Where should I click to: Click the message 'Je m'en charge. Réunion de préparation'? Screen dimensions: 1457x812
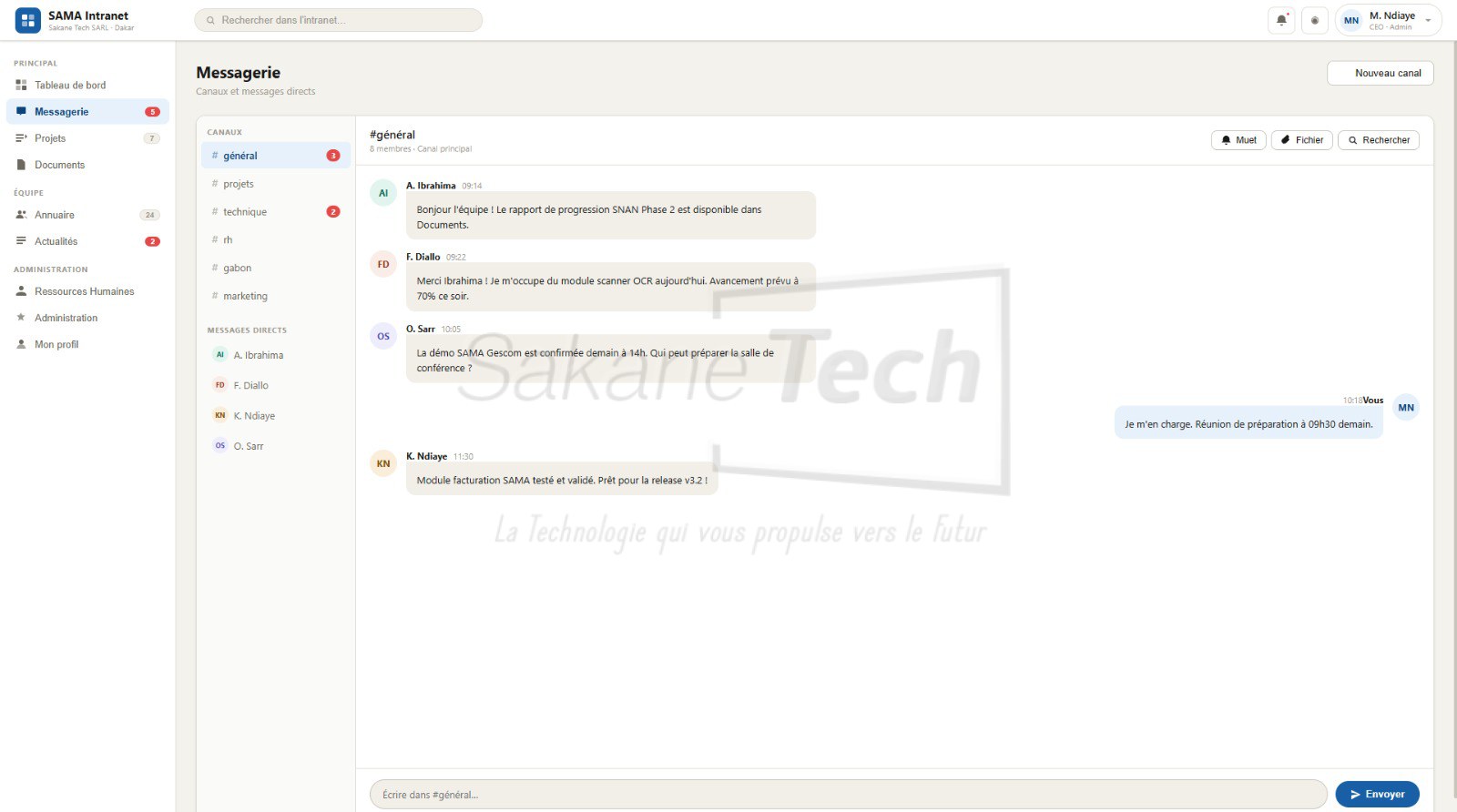point(1248,423)
